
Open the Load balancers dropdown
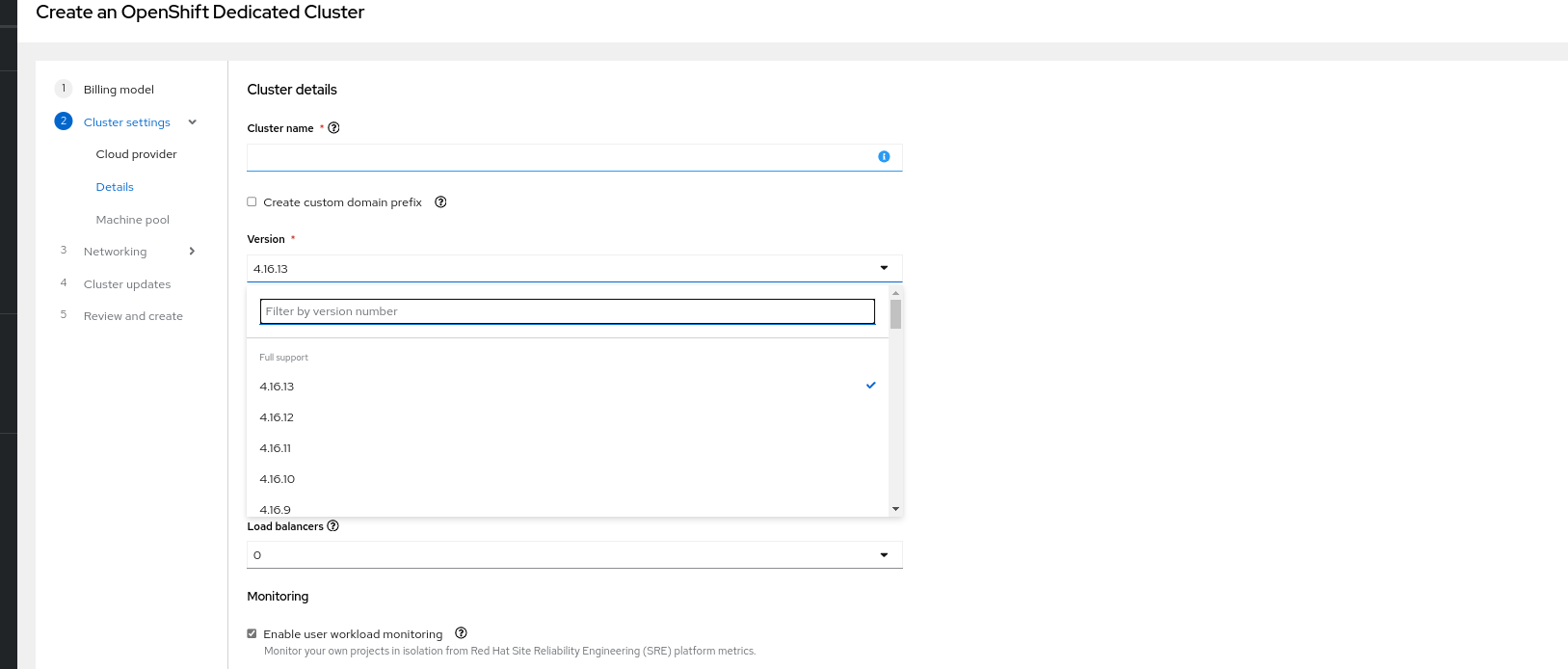tap(574, 555)
